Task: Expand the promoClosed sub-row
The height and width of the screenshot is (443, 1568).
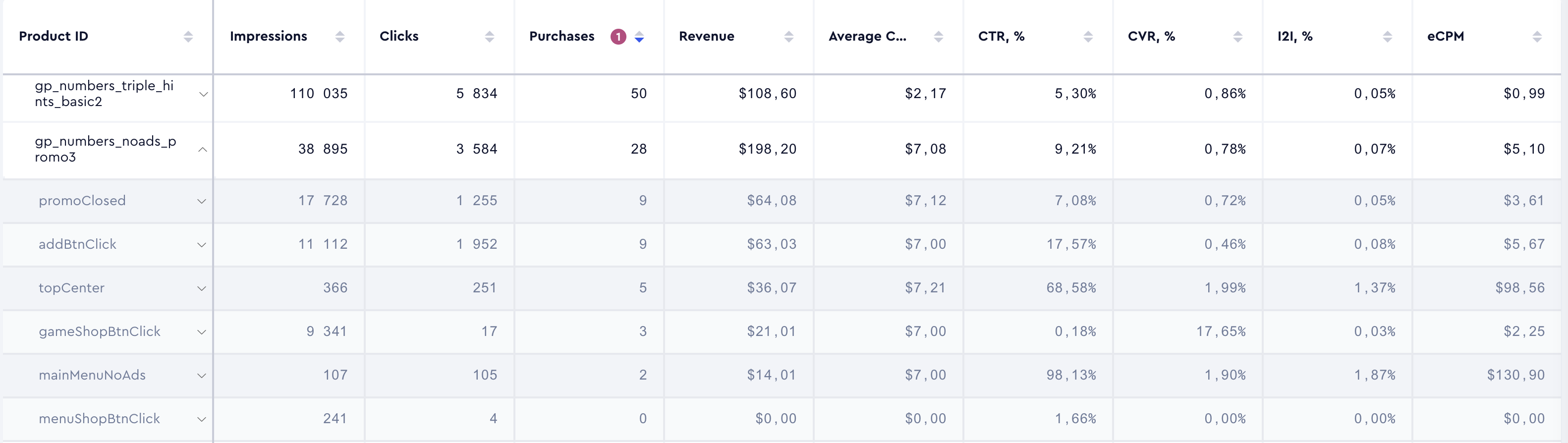Action: coord(202,201)
